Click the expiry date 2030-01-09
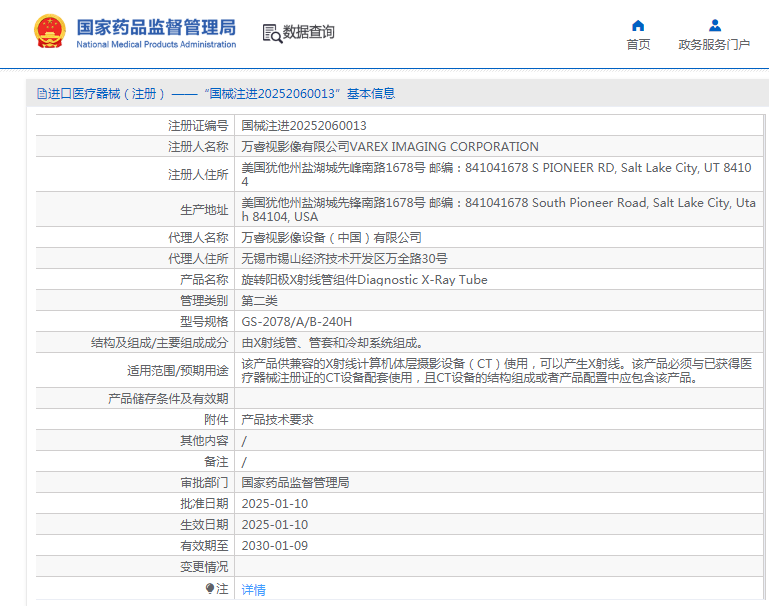769x606 pixels. click(275, 546)
